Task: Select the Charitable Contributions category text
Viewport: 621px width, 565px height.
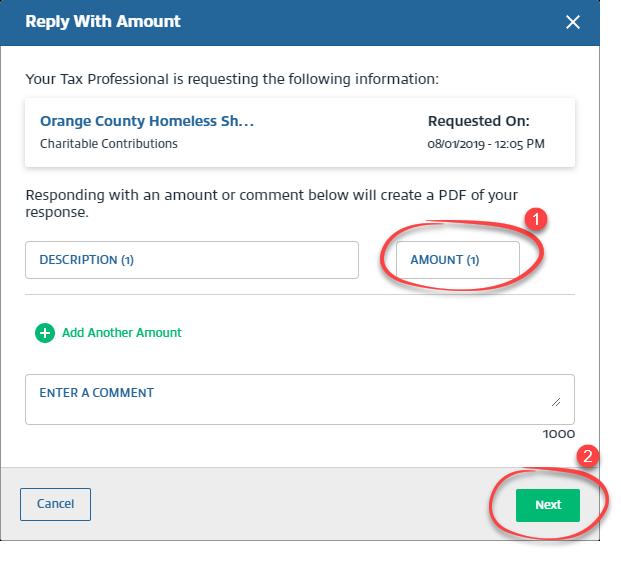Action: (x=109, y=144)
